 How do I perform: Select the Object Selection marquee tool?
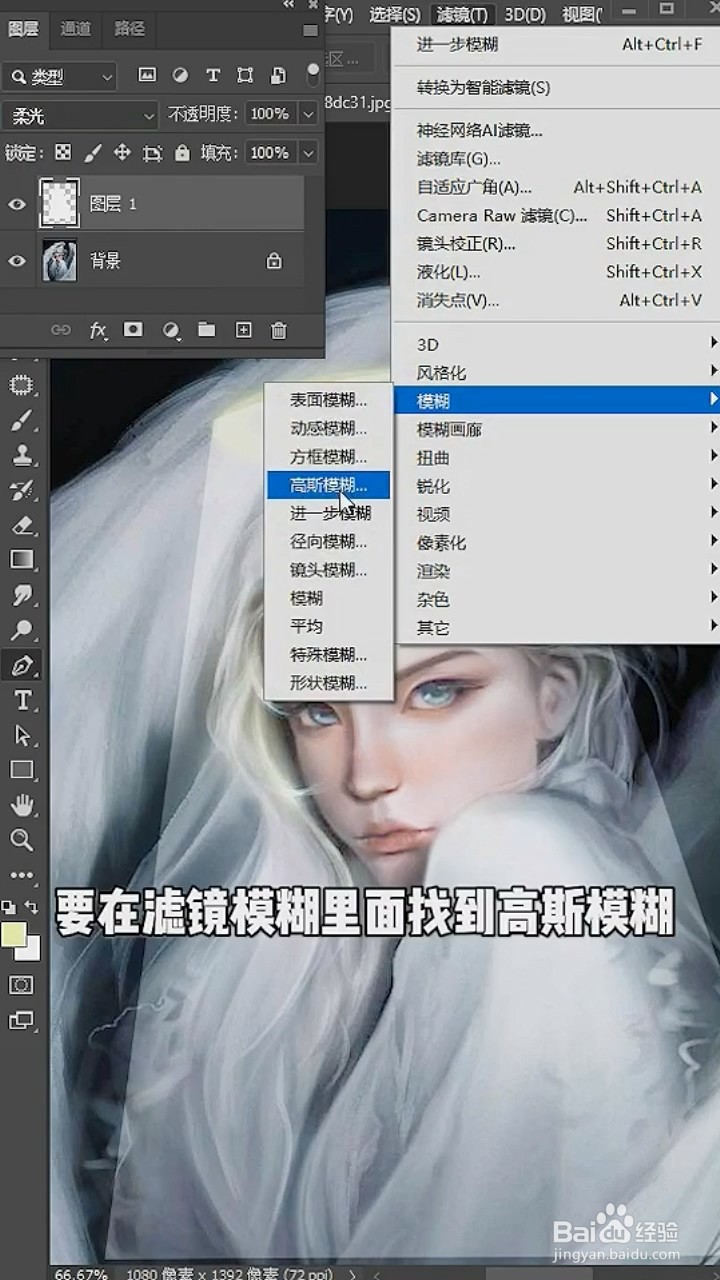22,386
